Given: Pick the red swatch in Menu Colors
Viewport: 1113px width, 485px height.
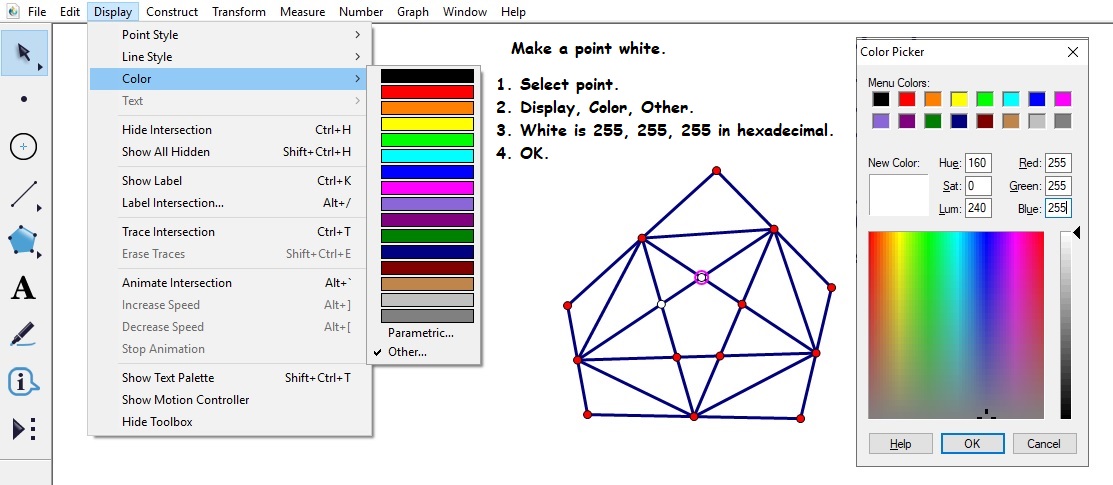Looking at the screenshot, I should (x=906, y=99).
